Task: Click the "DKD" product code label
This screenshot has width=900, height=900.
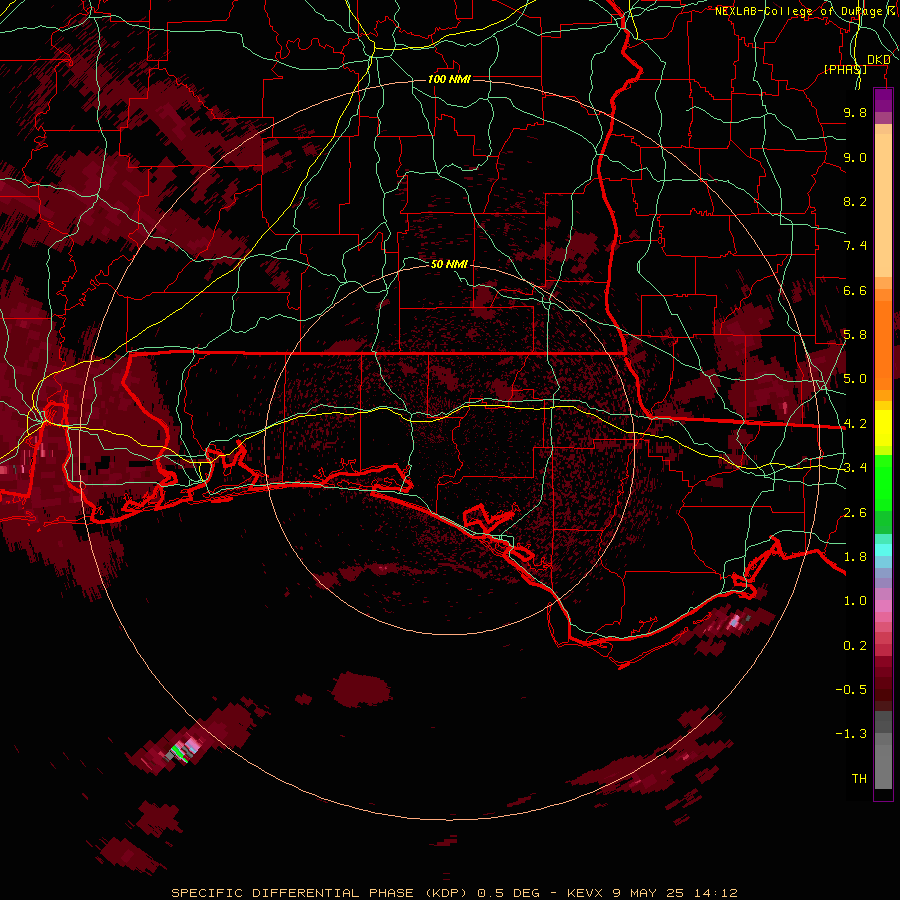Action: tap(879, 60)
